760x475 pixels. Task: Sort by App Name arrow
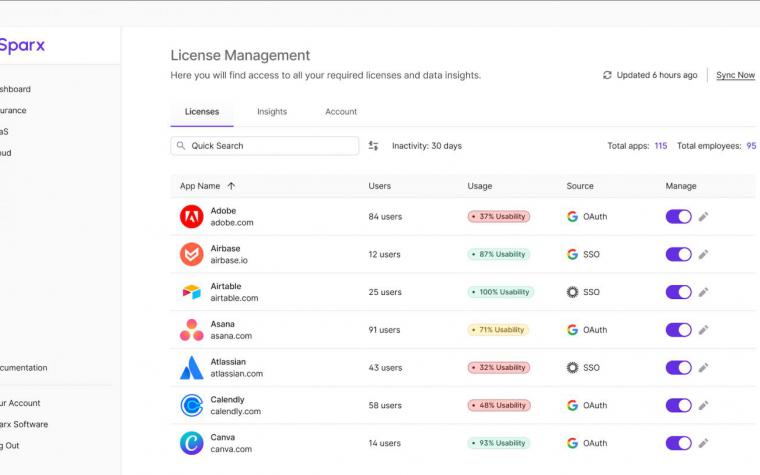click(x=231, y=186)
